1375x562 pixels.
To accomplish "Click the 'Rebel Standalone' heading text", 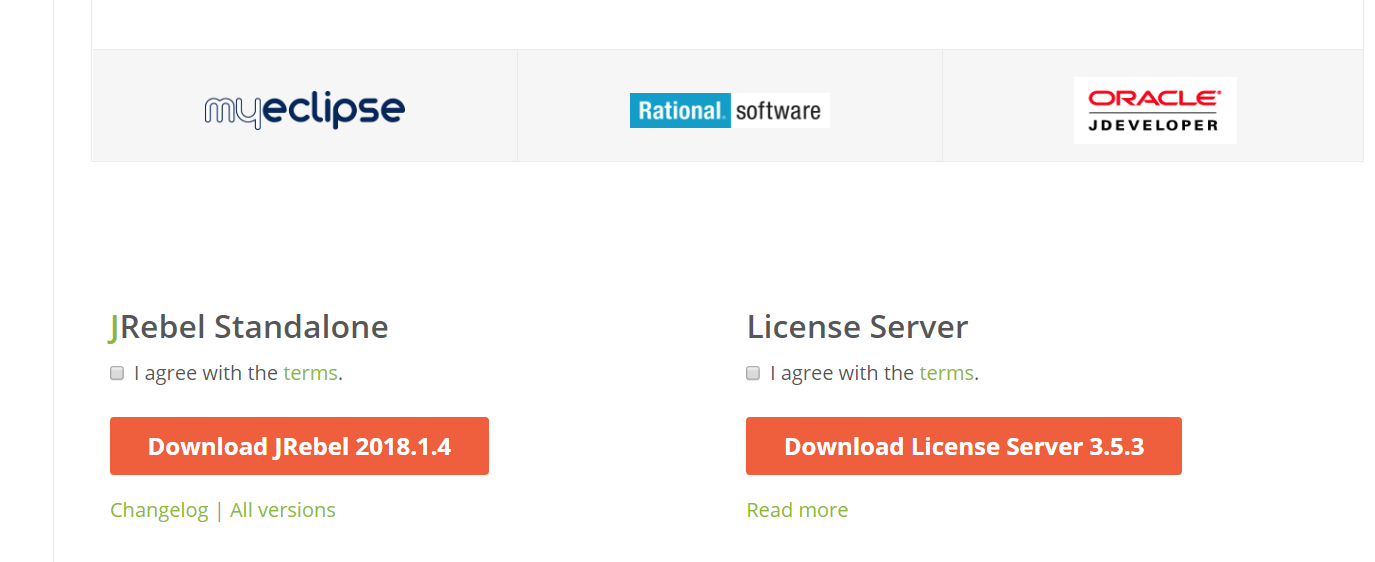I will pos(255,327).
